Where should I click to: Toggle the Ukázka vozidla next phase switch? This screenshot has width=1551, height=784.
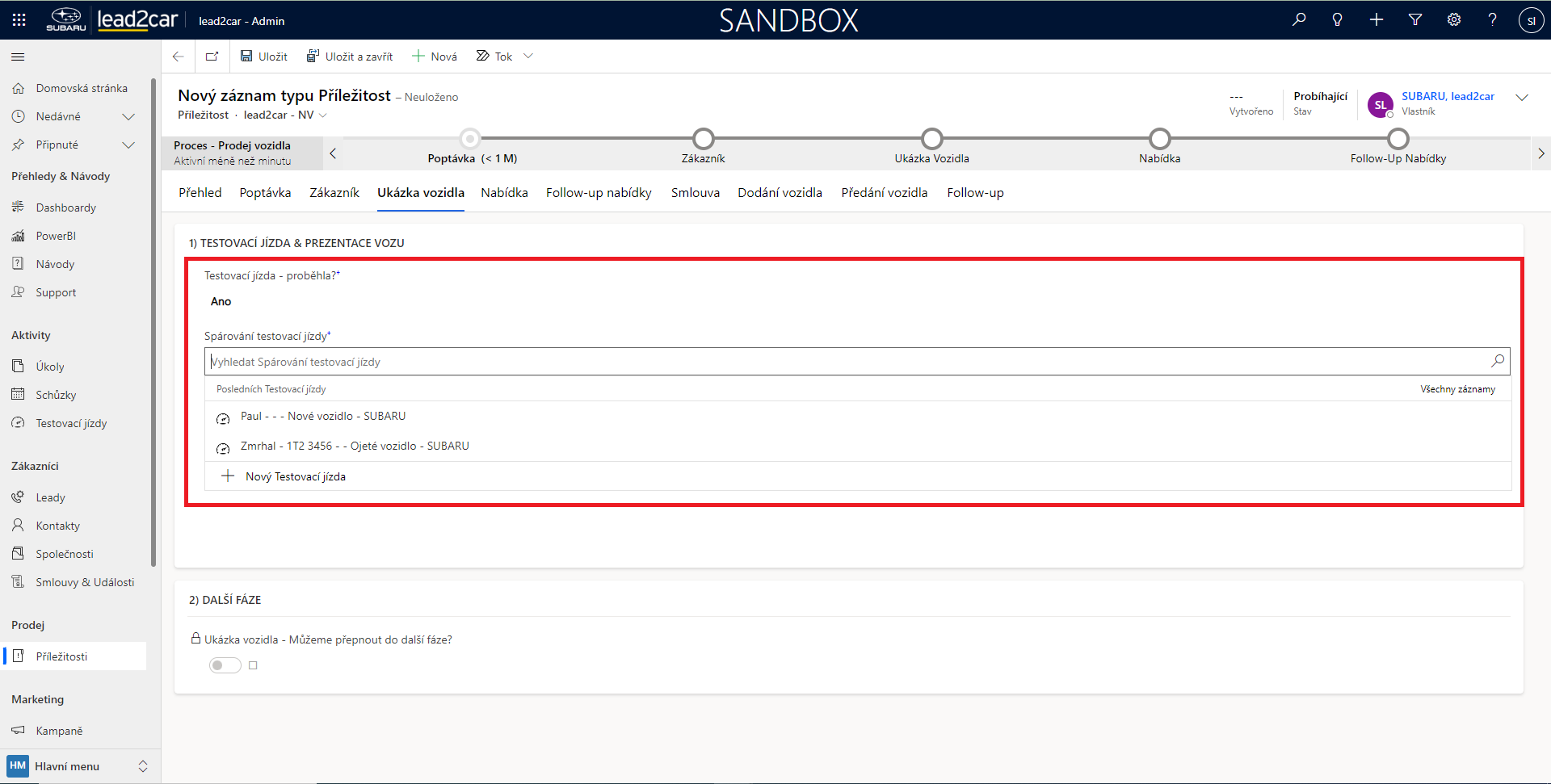[x=225, y=665]
